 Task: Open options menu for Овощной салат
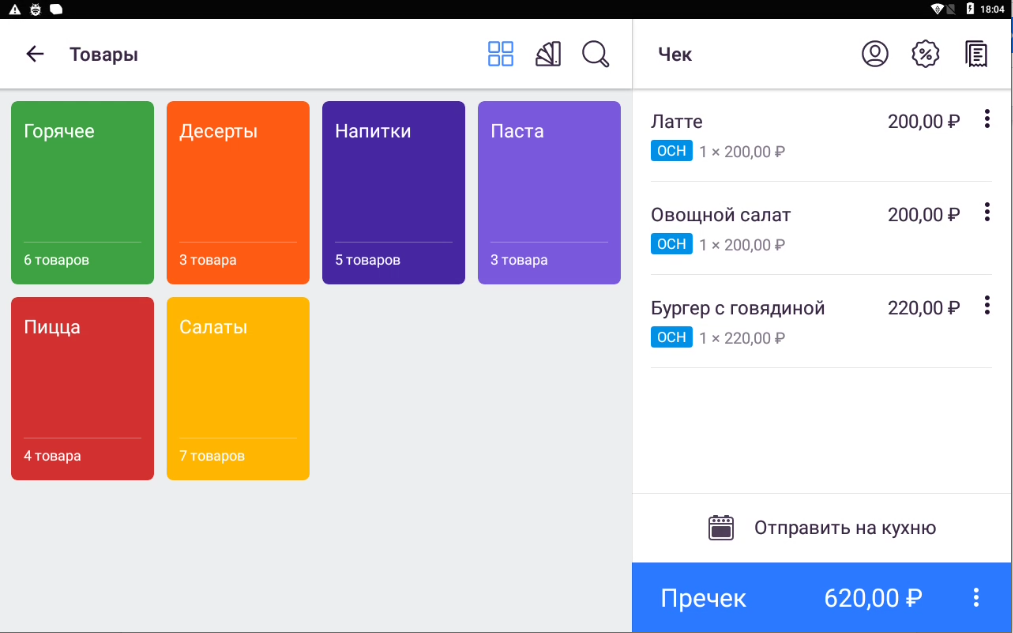click(987, 212)
